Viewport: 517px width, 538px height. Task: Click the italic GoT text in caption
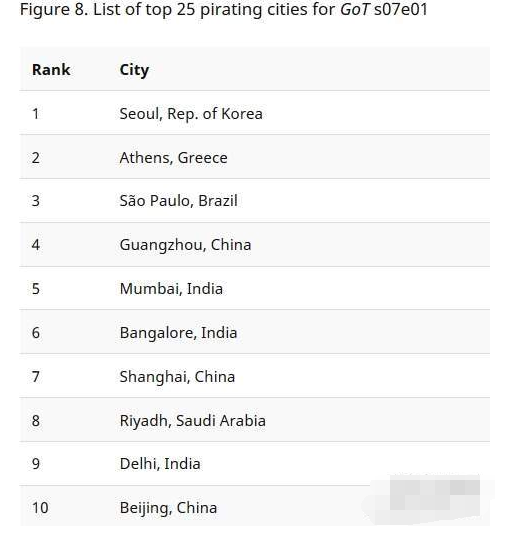(x=355, y=9)
